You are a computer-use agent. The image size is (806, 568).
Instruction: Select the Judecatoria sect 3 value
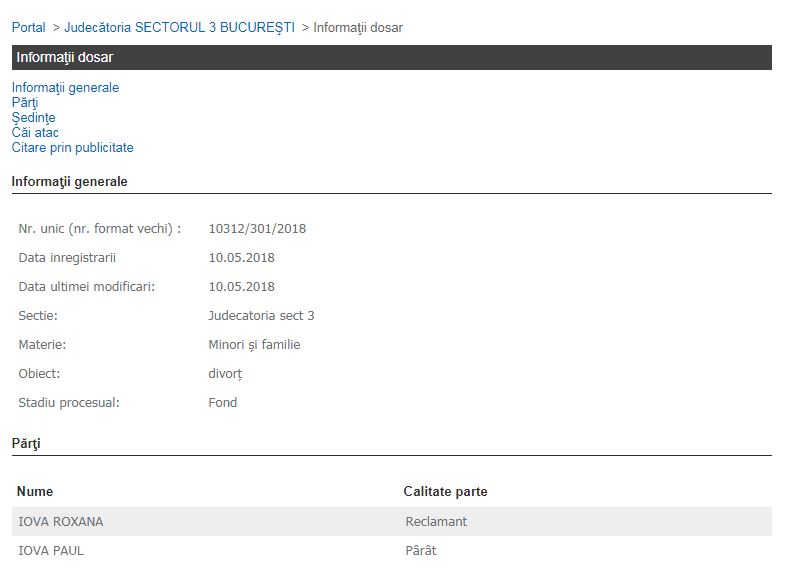261,316
